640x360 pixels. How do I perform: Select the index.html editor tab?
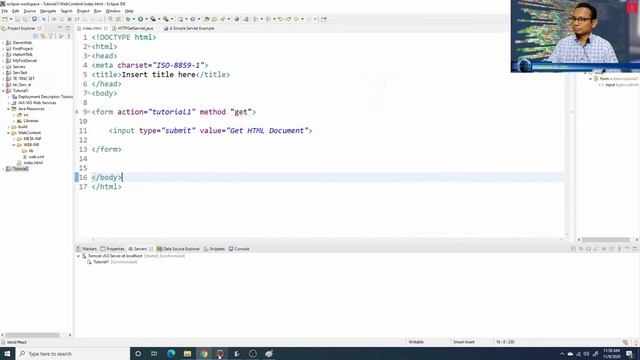(92, 28)
